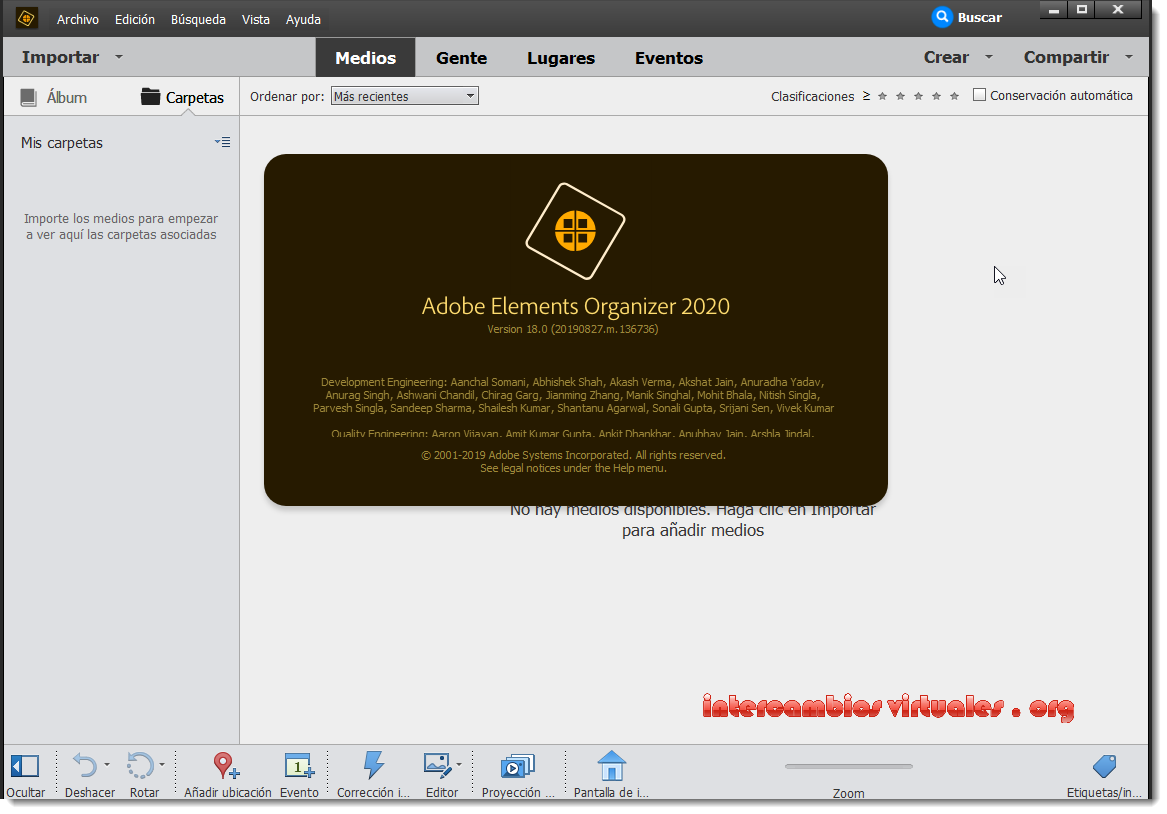This screenshot has height=814, width=1167.
Task: Open Ordenar por Más recientes combo box
Action: pos(404,96)
